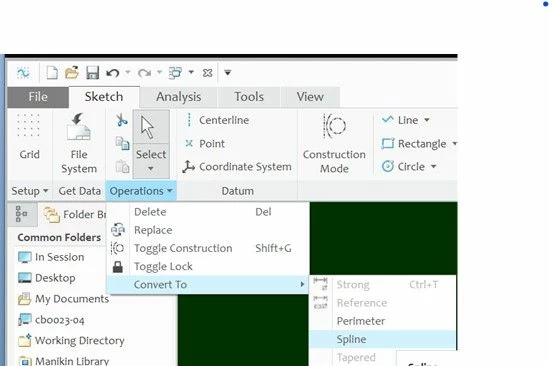Choose Delete from Operations menu
Viewport: 549px width, 366px height.
pyautogui.click(x=208, y=212)
